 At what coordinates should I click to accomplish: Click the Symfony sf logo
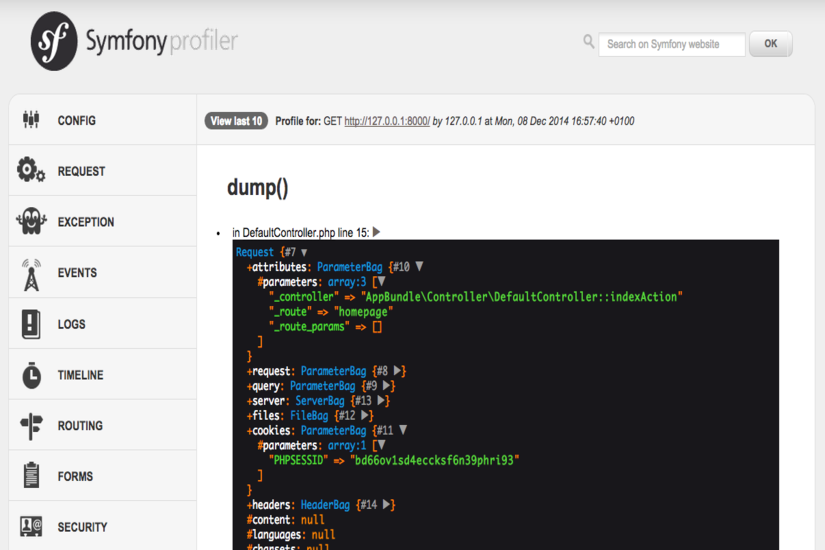pos(54,41)
